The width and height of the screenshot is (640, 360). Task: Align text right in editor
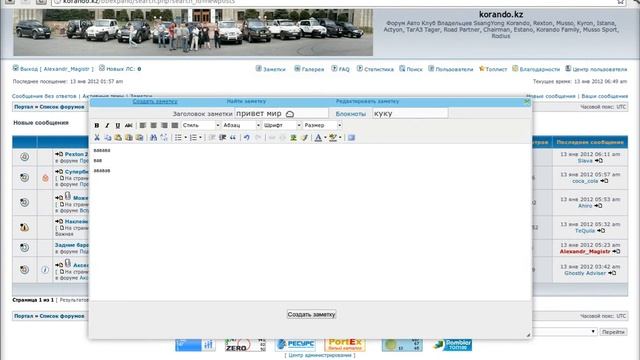click(164, 125)
